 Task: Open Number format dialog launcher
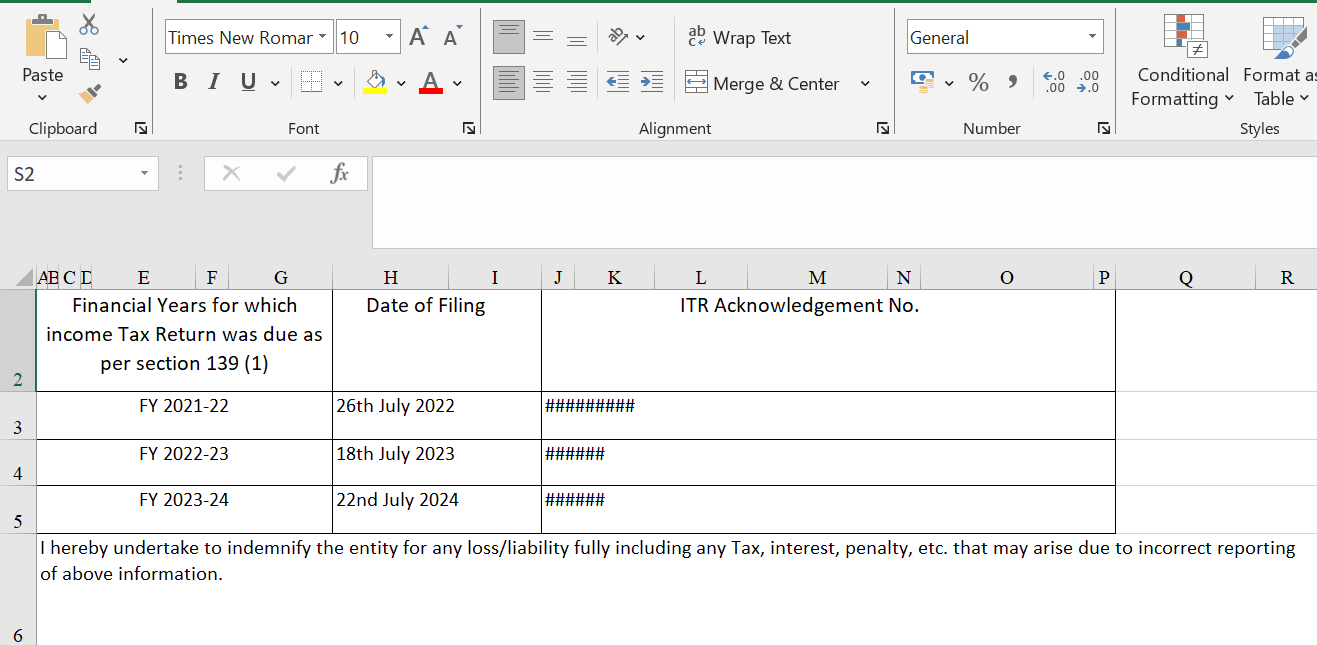(1104, 128)
